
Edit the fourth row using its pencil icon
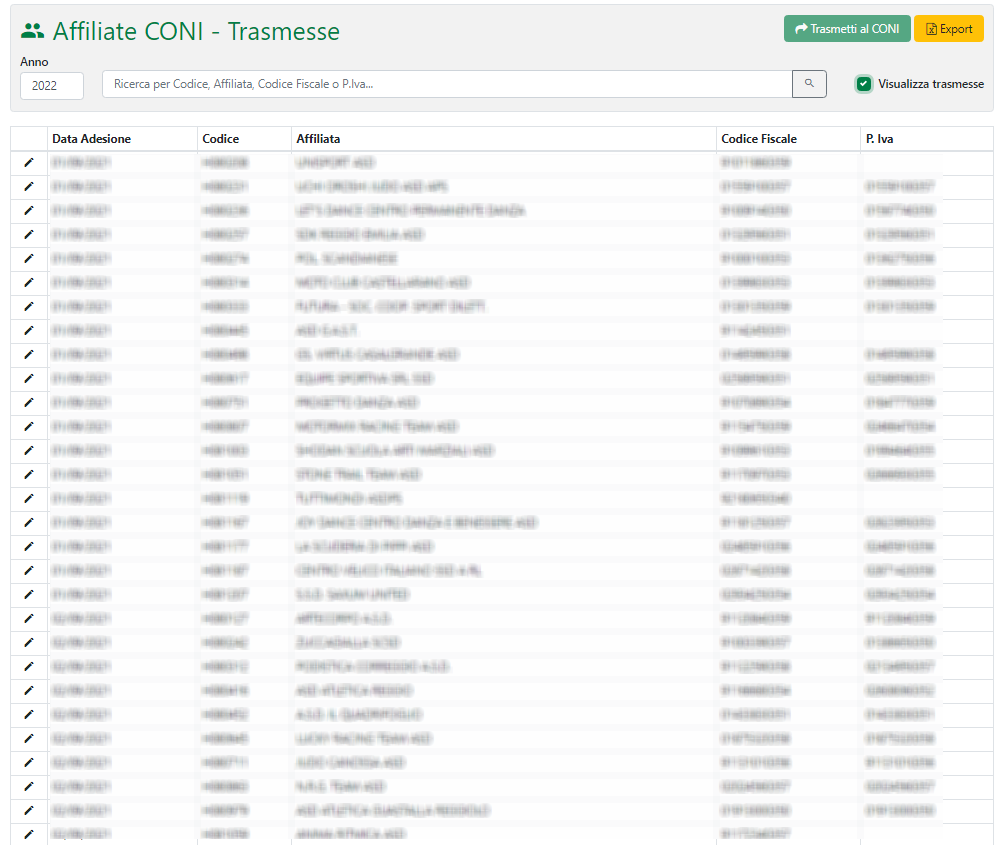click(29, 234)
